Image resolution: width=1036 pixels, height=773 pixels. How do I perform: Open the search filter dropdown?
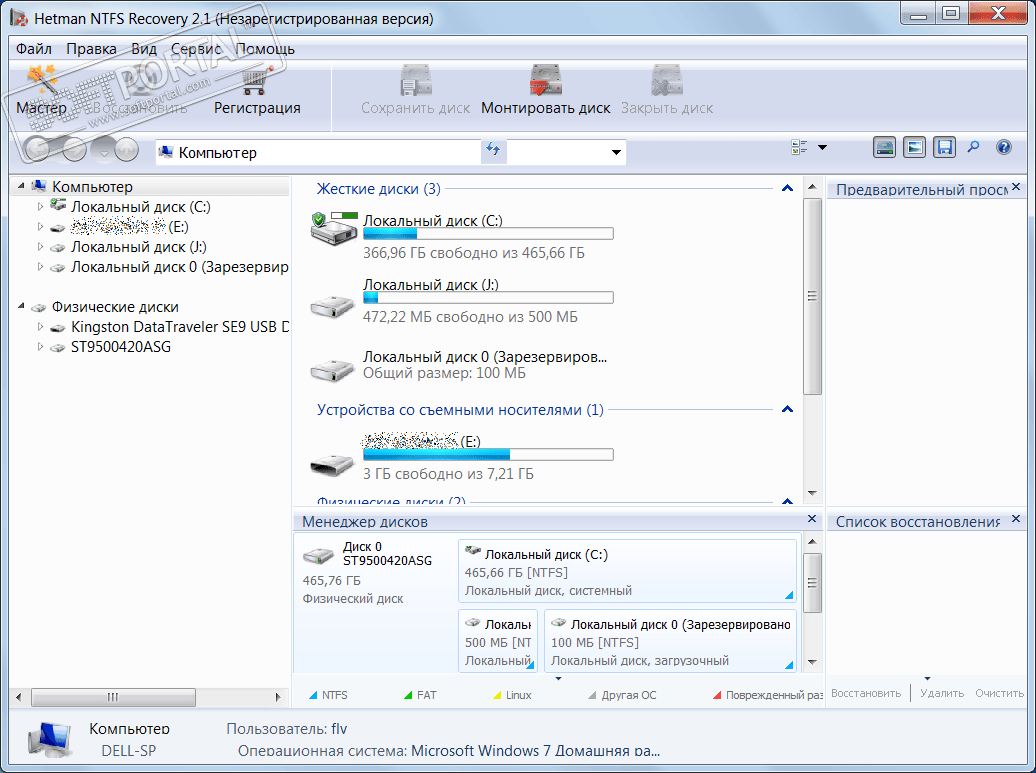[x=616, y=152]
